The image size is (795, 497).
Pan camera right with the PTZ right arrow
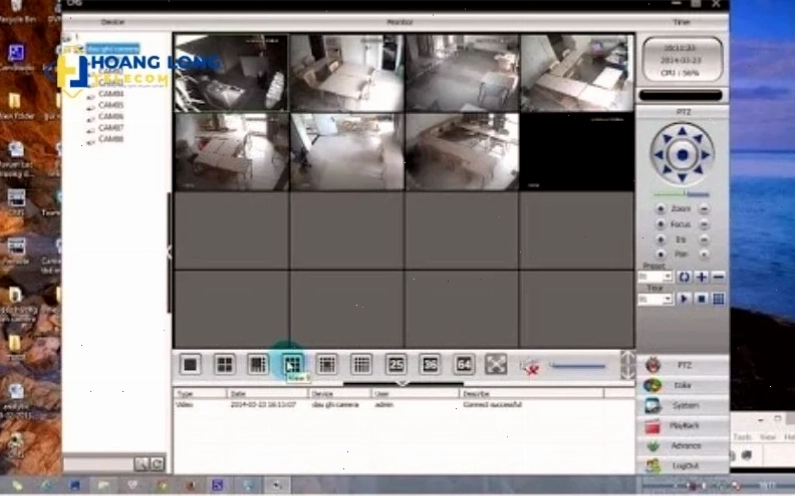(706, 155)
